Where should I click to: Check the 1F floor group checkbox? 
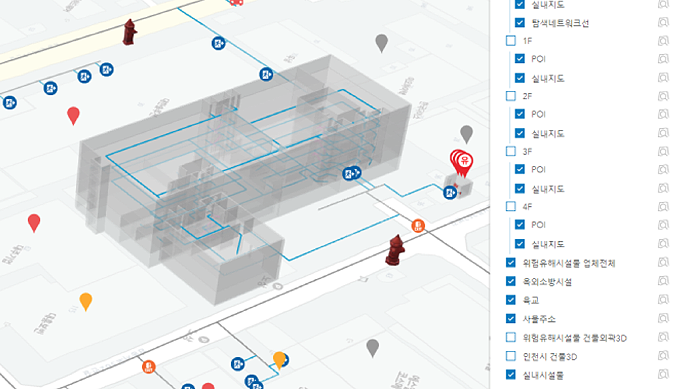511,41
